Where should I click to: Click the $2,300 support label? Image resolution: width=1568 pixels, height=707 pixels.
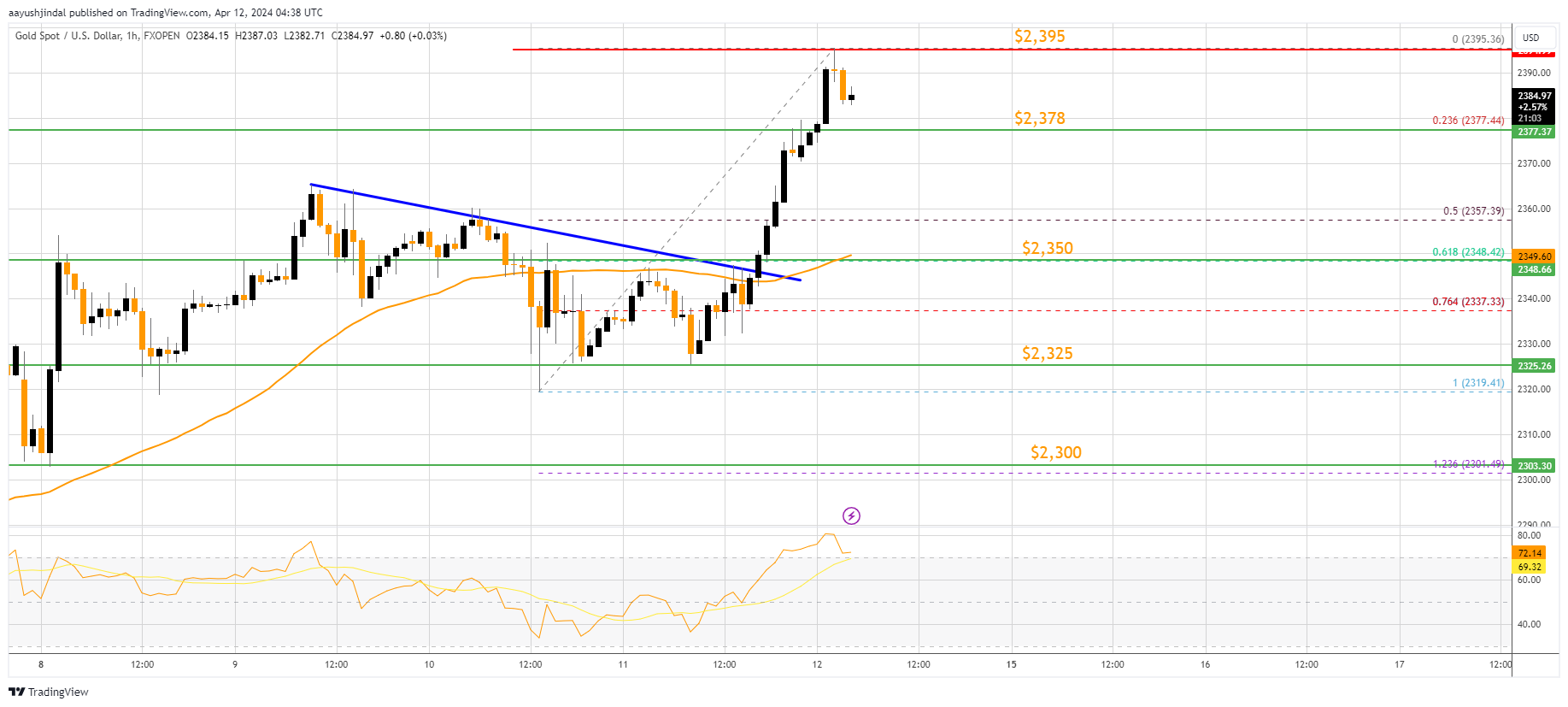1056,452
